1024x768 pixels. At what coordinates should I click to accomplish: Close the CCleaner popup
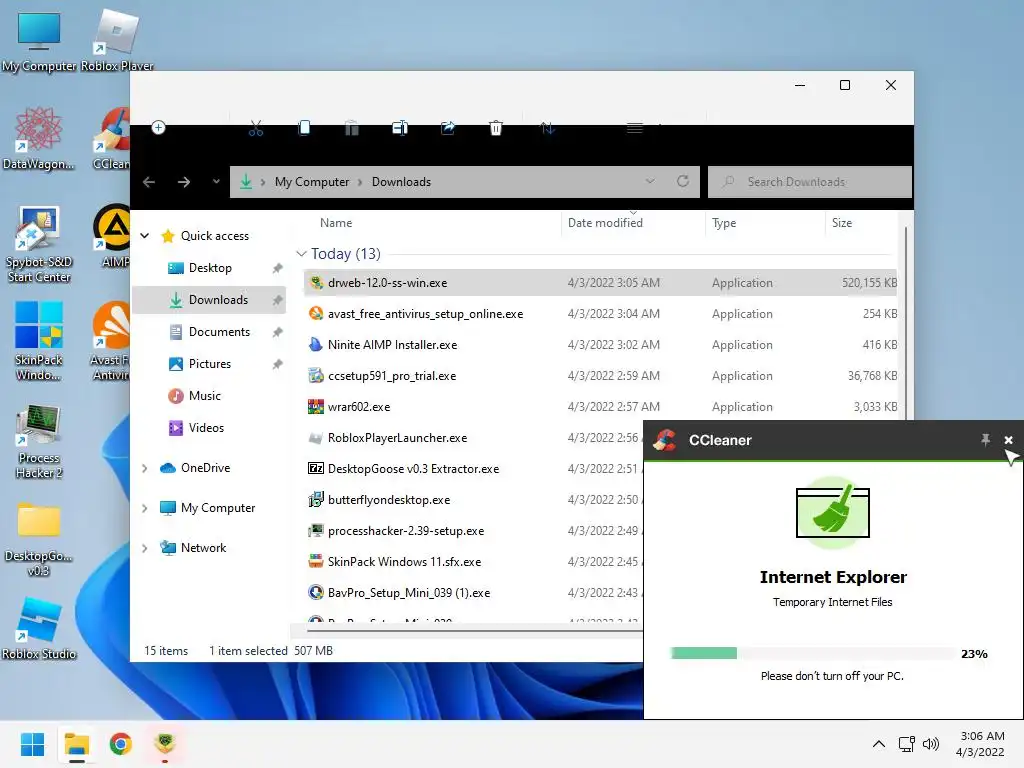click(1008, 440)
